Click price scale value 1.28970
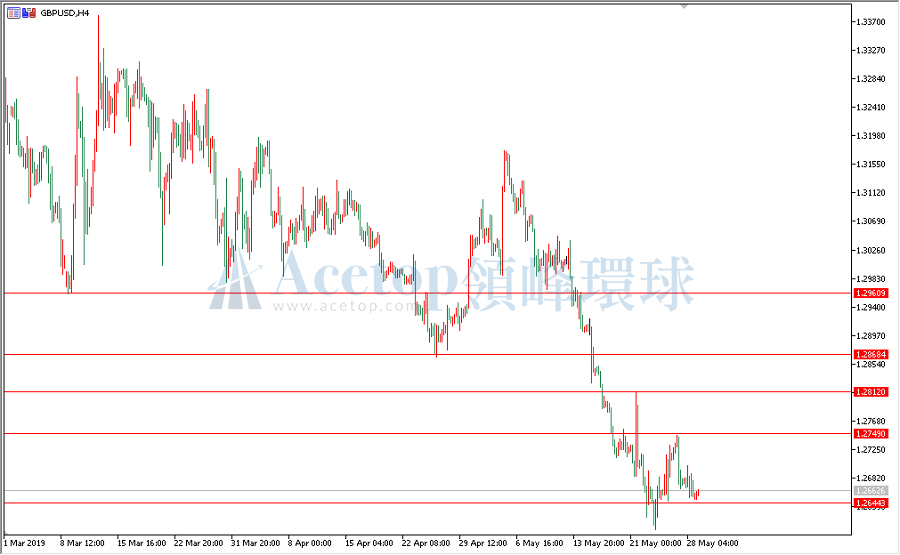Screen dimensions: 900x555 point(871,336)
